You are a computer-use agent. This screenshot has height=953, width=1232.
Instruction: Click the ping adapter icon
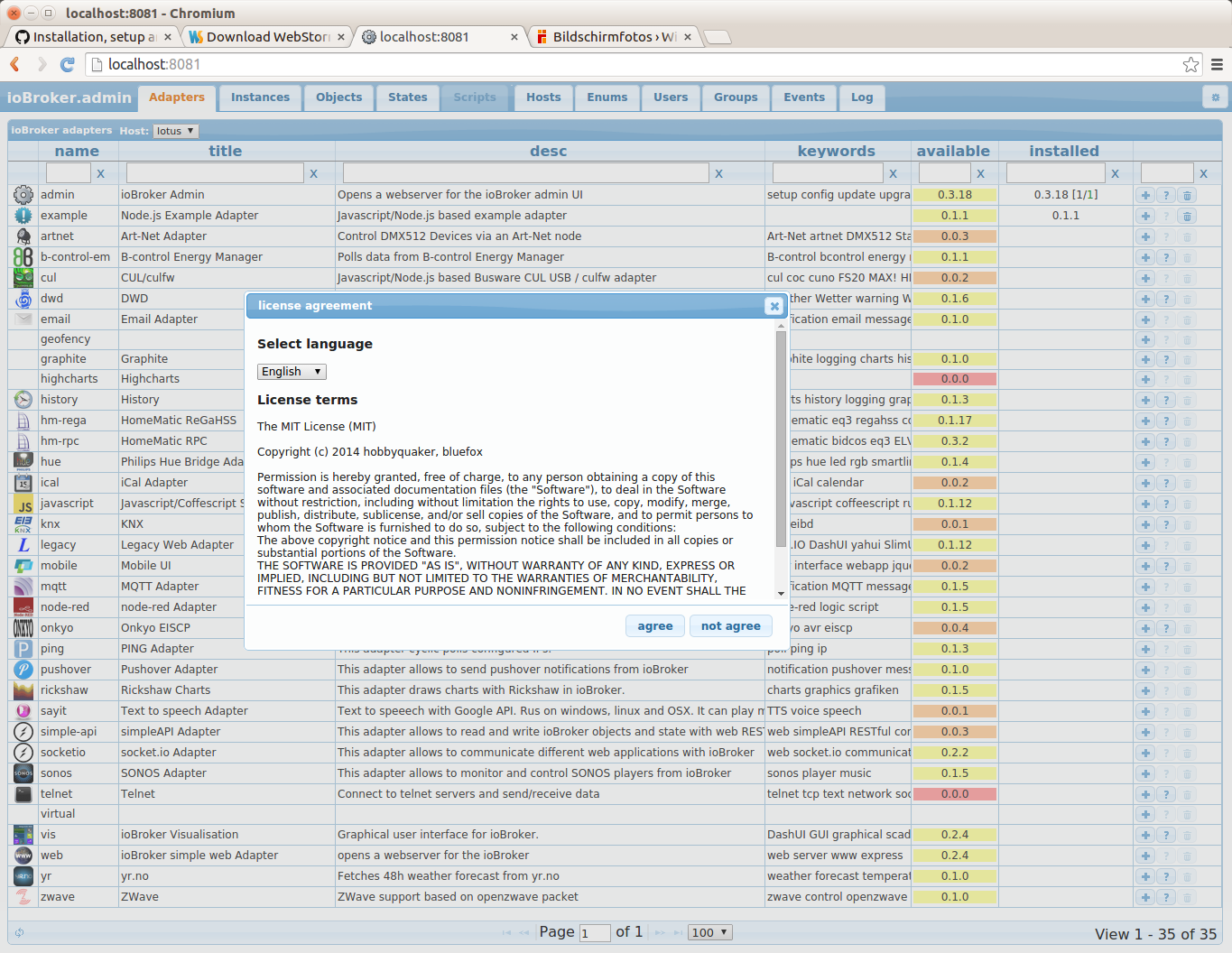(23, 649)
